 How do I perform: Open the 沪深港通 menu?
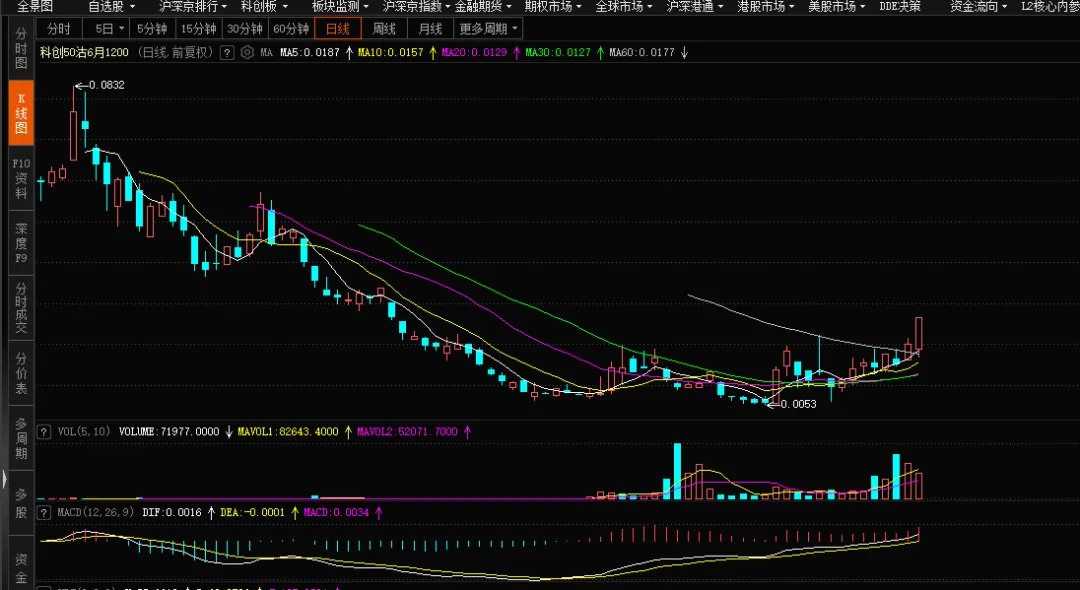[695, 6]
